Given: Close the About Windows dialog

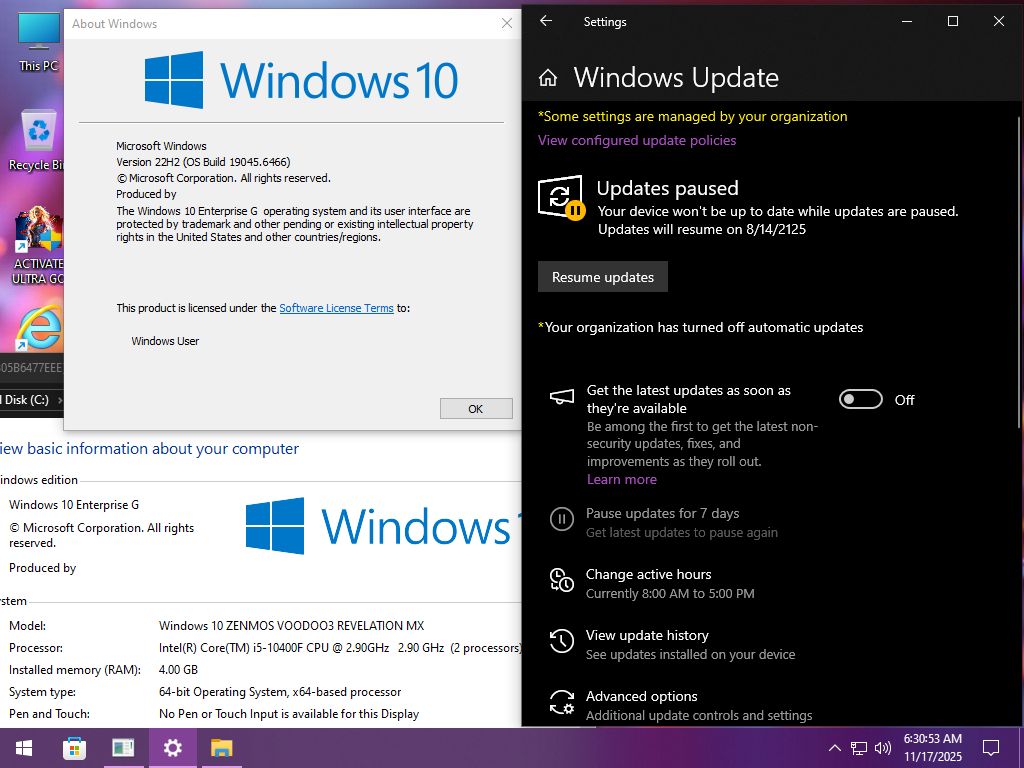Looking at the screenshot, I should pos(507,24).
